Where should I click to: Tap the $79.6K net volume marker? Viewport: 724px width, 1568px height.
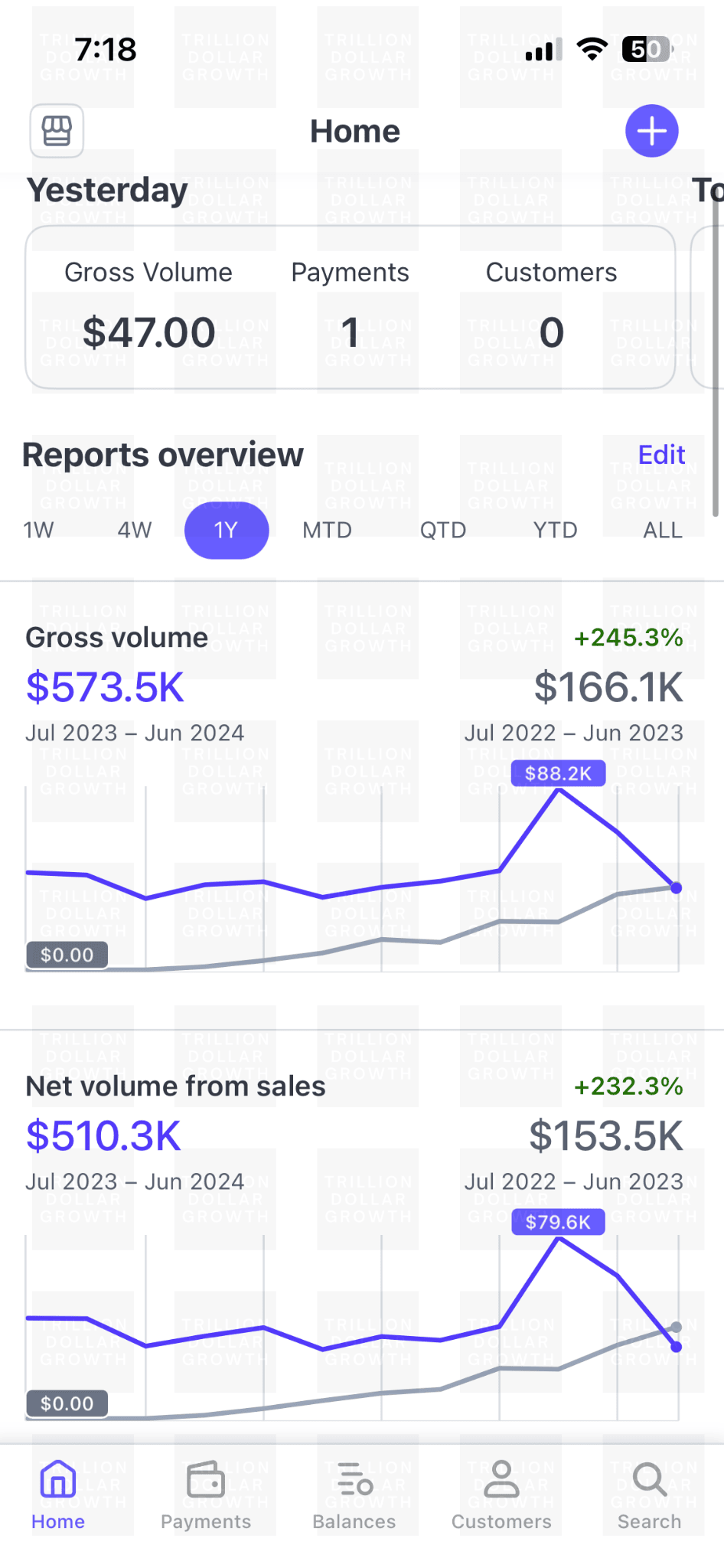click(x=558, y=1222)
